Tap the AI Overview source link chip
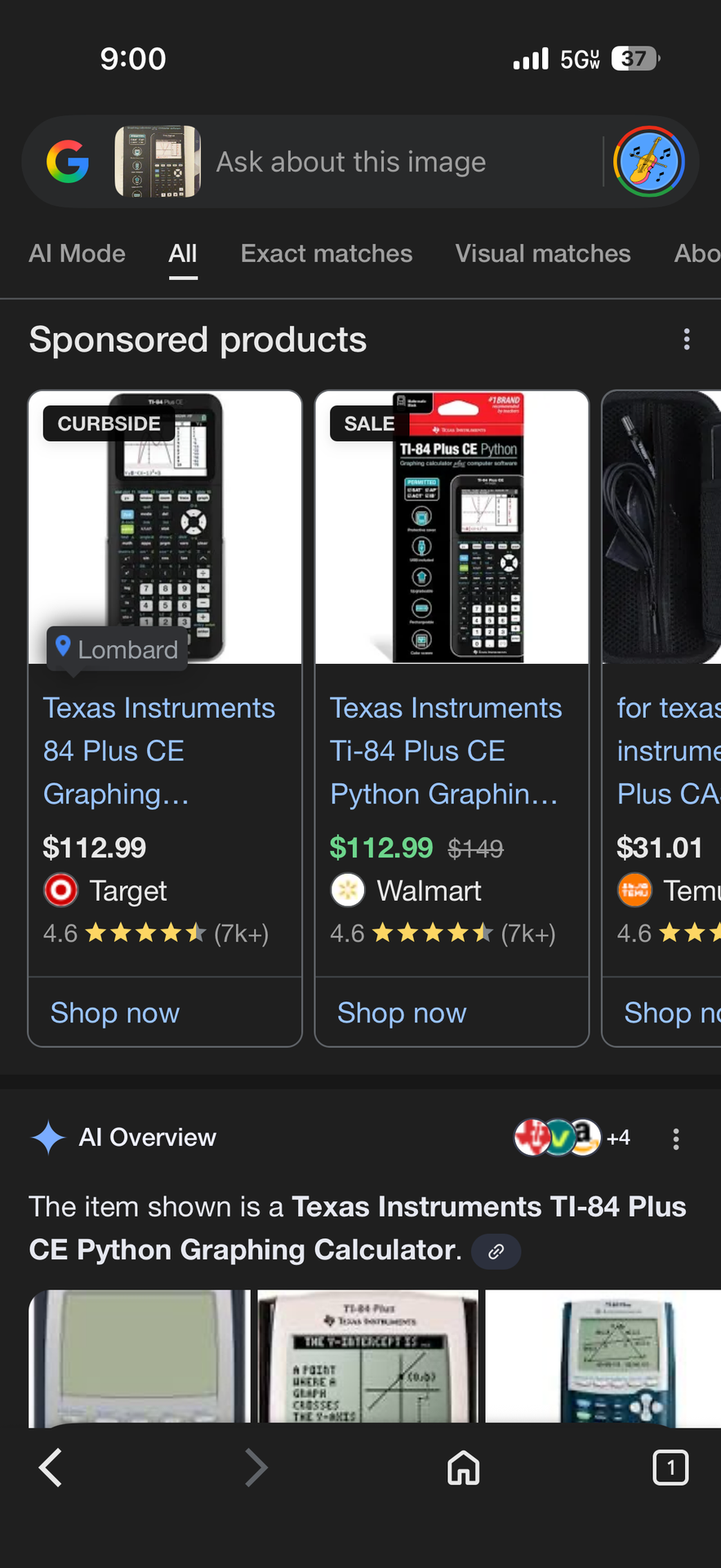Screen dimensions: 721x1568 (496, 1251)
